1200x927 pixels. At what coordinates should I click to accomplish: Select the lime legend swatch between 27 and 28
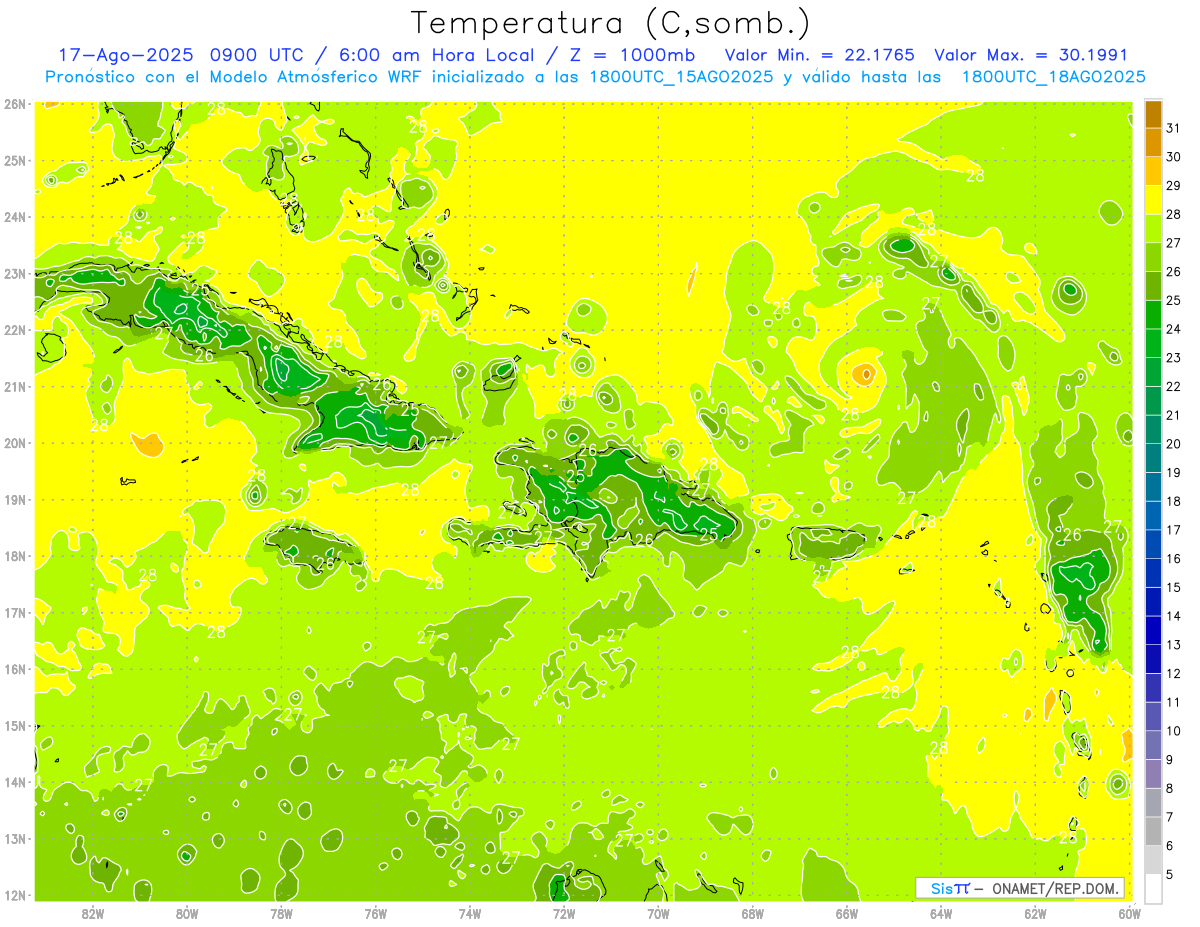[1153, 229]
